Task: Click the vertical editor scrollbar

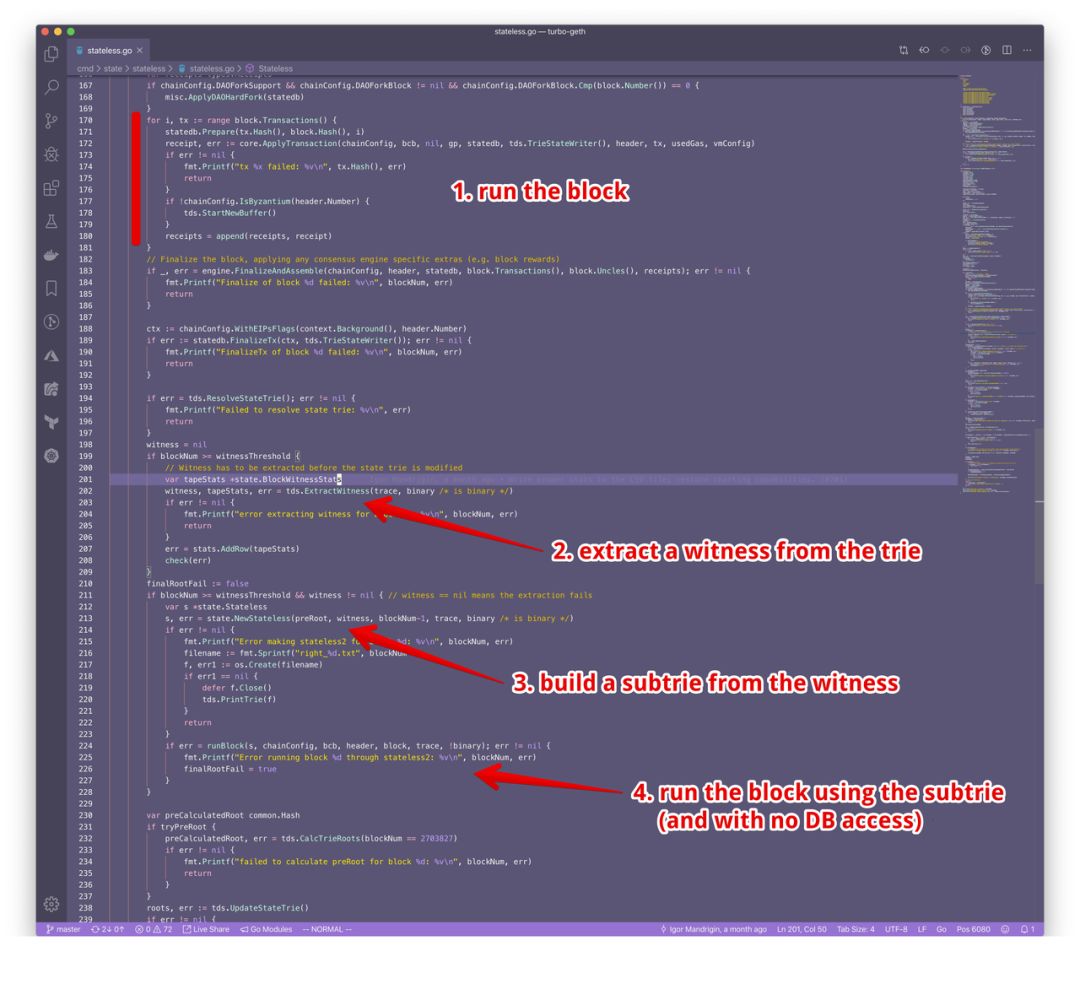Action: click(1039, 506)
